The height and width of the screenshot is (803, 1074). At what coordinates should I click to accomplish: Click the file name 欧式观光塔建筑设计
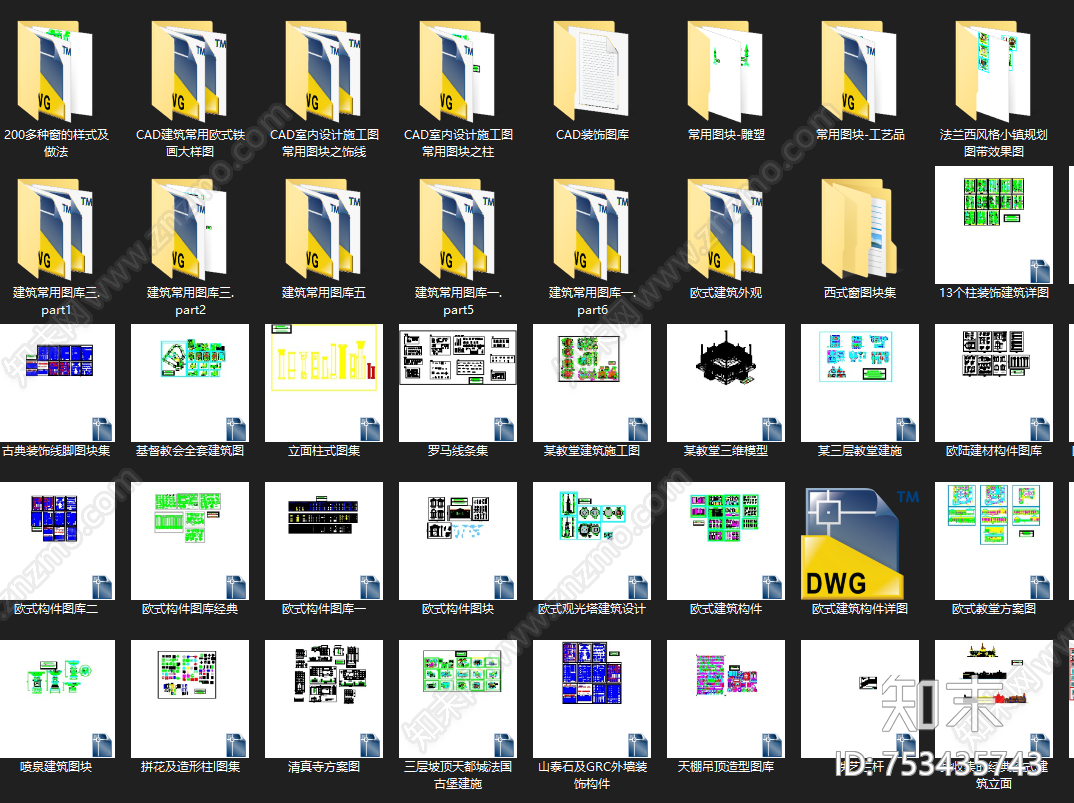click(592, 608)
